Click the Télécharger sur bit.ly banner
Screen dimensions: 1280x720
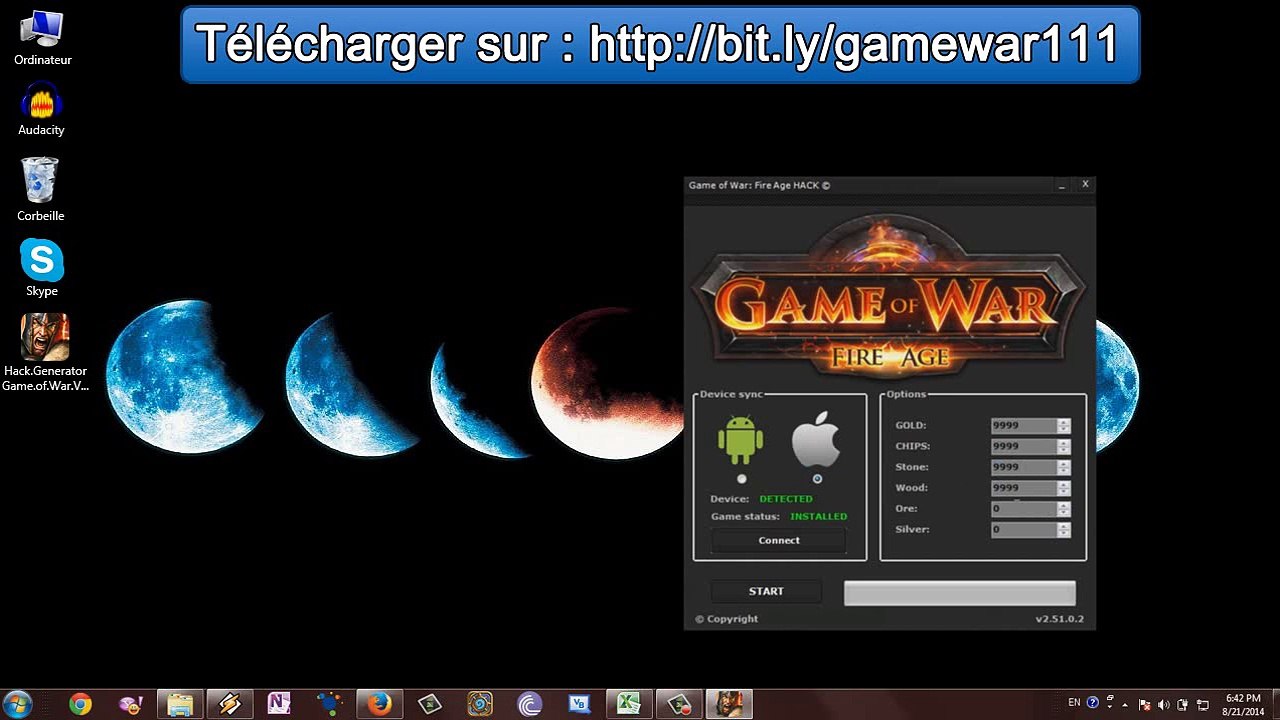pos(660,44)
